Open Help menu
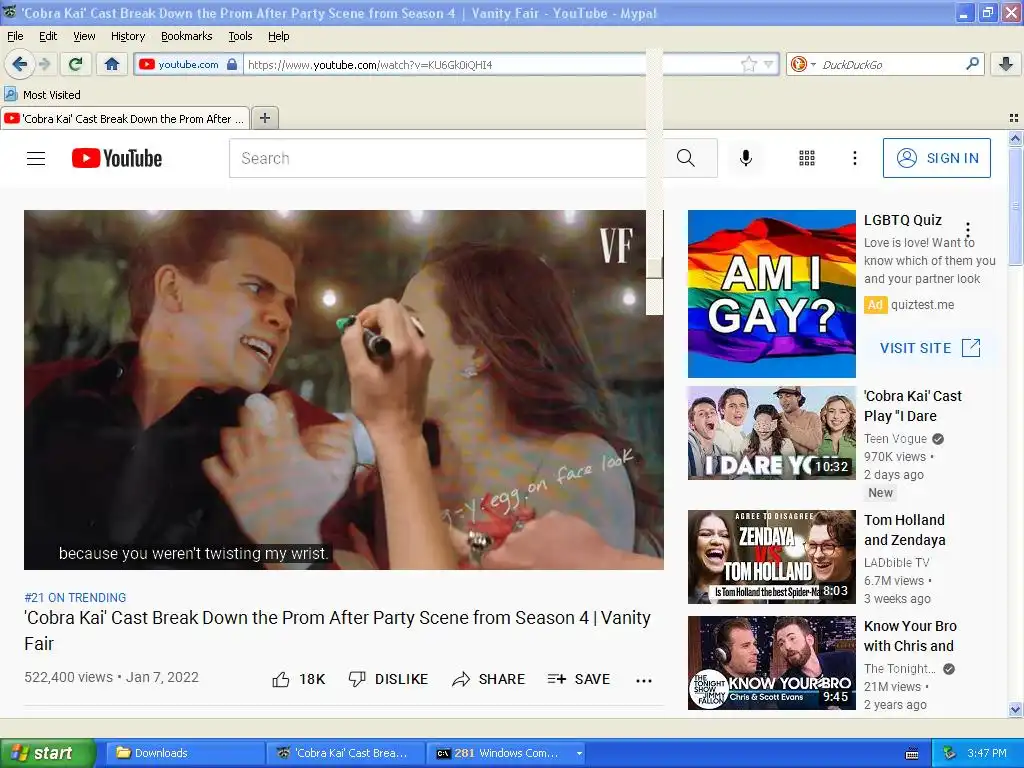The image size is (1024, 768). click(279, 36)
